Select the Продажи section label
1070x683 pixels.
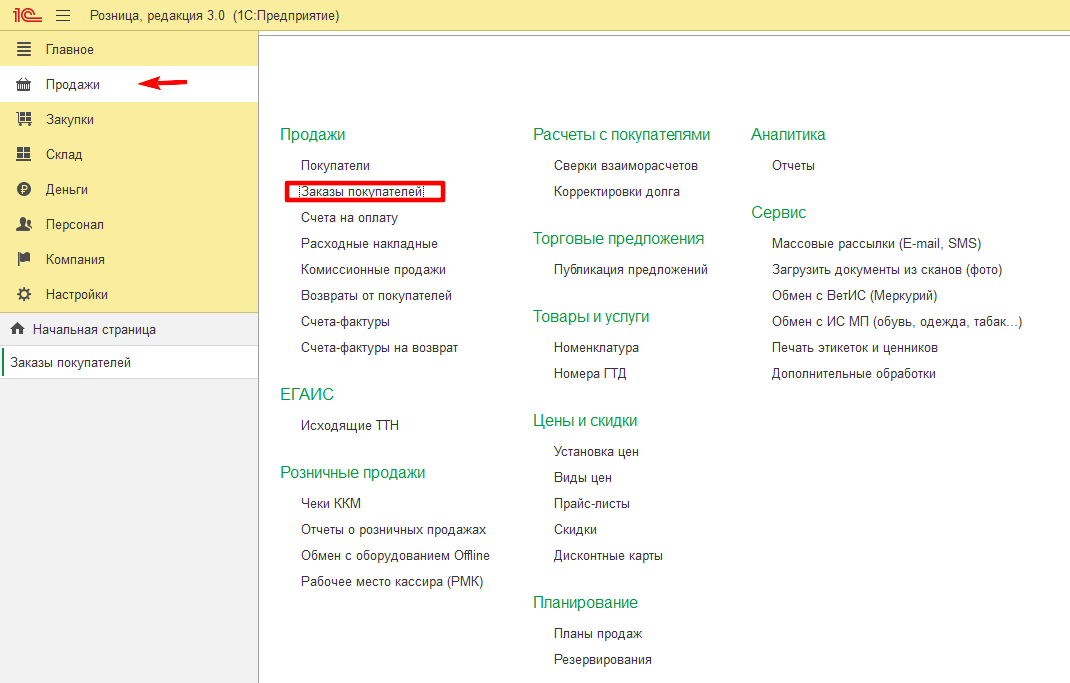(72, 85)
